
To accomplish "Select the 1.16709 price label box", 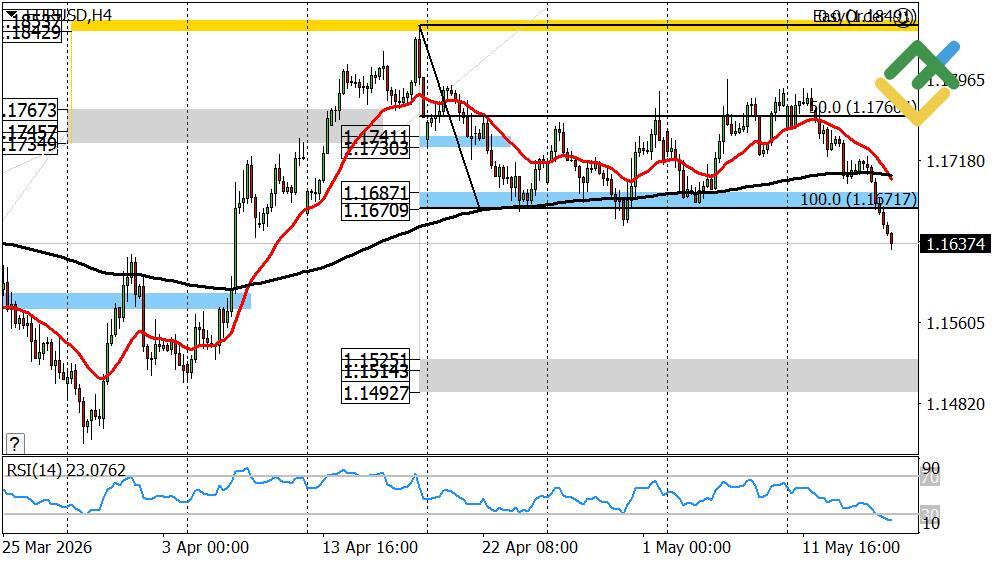I will pyautogui.click(x=375, y=210).
